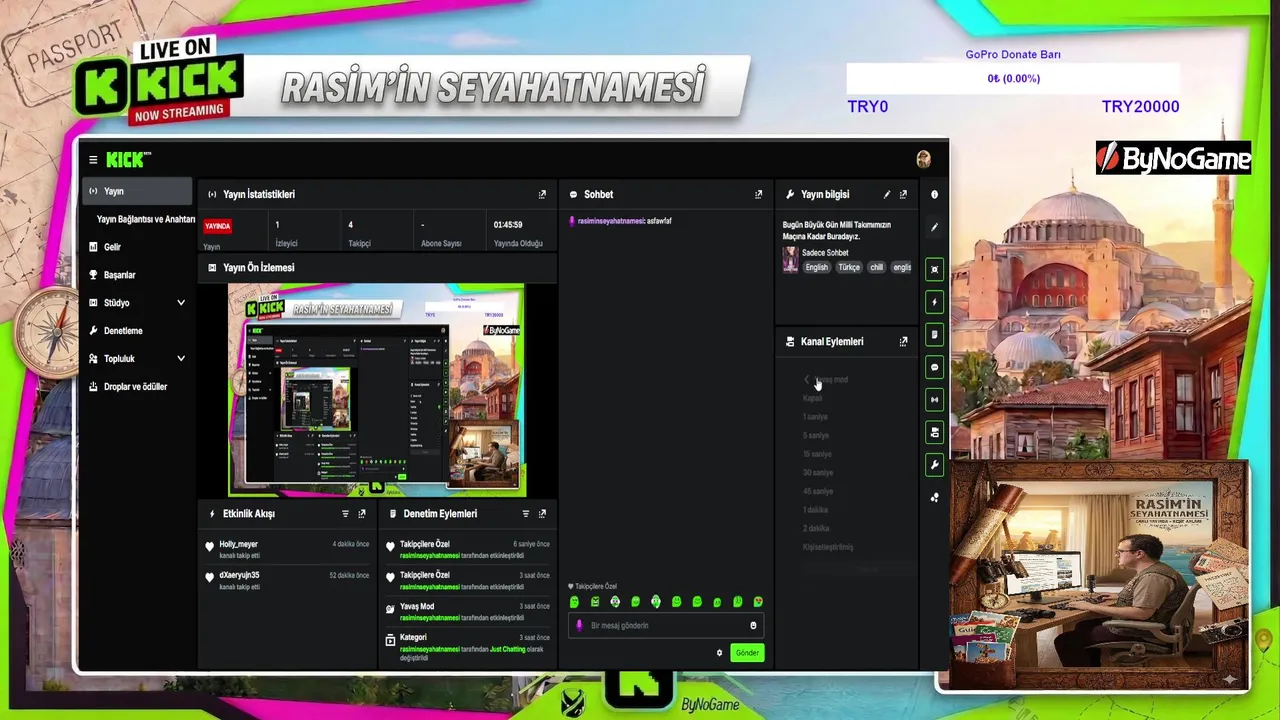Select 45 saniye slow mode option
Viewport: 1280px width, 720px height.
818,492
